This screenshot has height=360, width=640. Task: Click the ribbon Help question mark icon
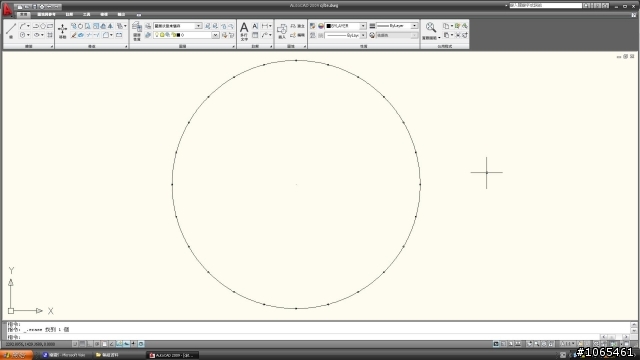(x=634, y=15)
